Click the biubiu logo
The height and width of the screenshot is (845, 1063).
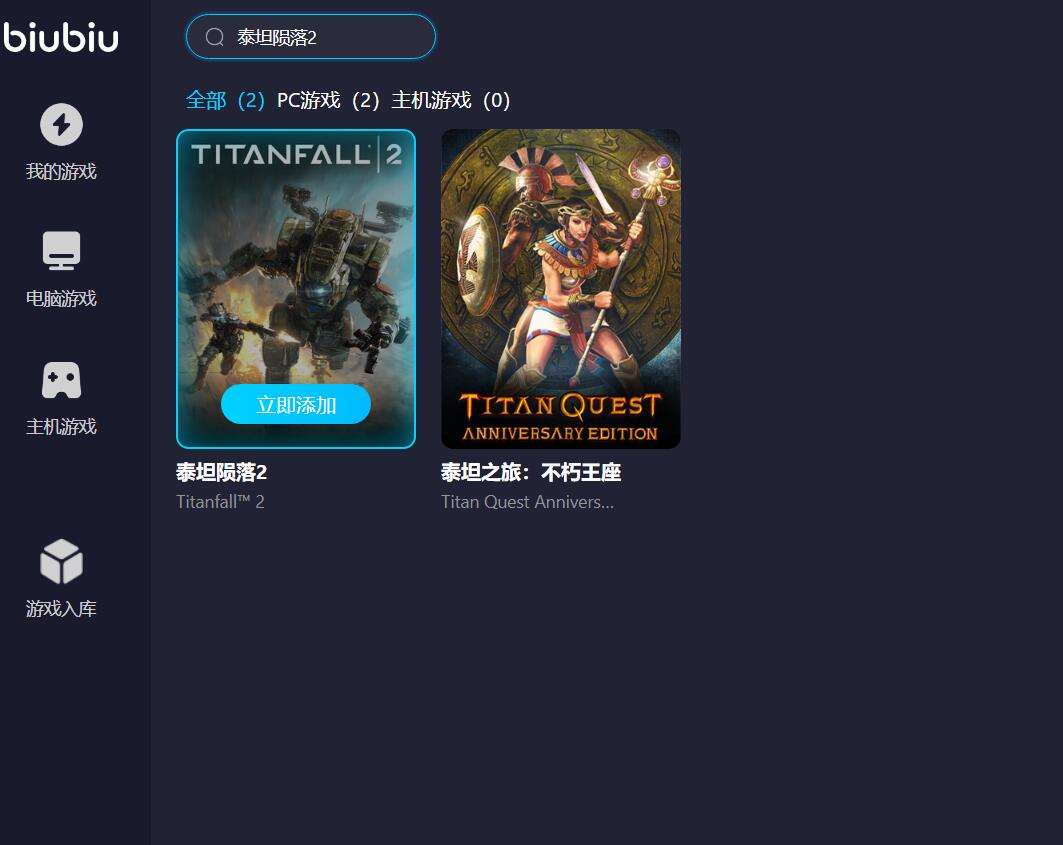(x=60, y=37)
